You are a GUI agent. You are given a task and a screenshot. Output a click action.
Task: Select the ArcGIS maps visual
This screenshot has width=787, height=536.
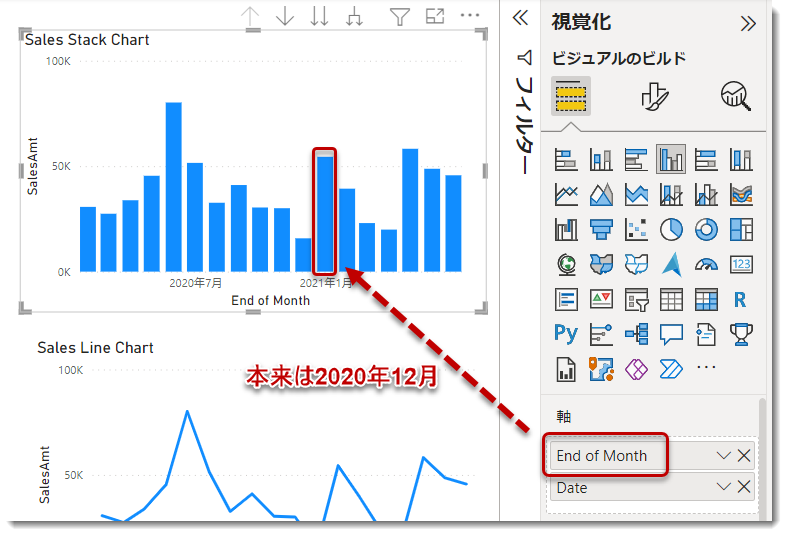[601, 369]
